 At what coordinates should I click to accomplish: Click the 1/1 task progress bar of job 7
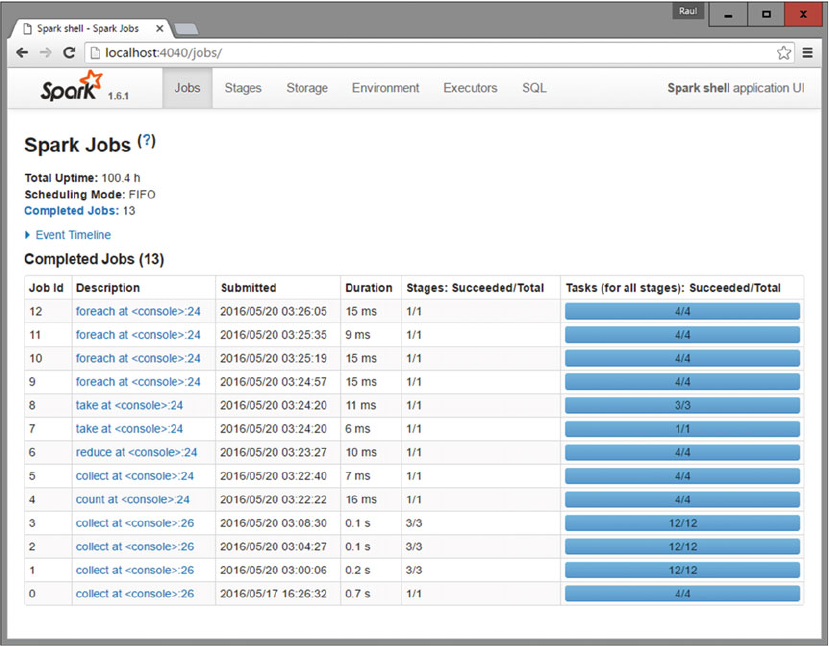click(682, 429)
